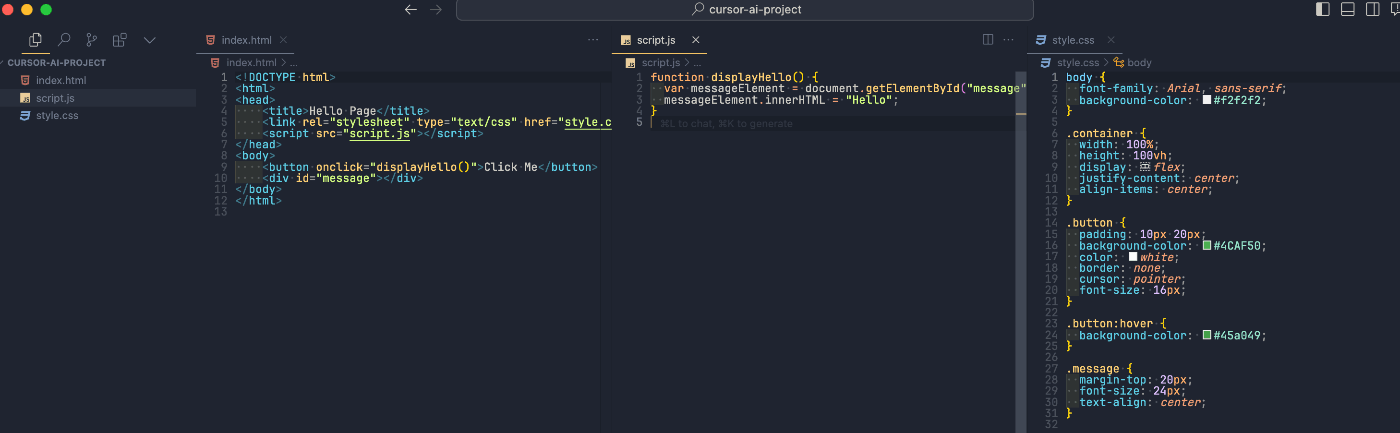The image size is (1400, 433).
Task: Click the div id="message" line
Action: pos(342,178)
